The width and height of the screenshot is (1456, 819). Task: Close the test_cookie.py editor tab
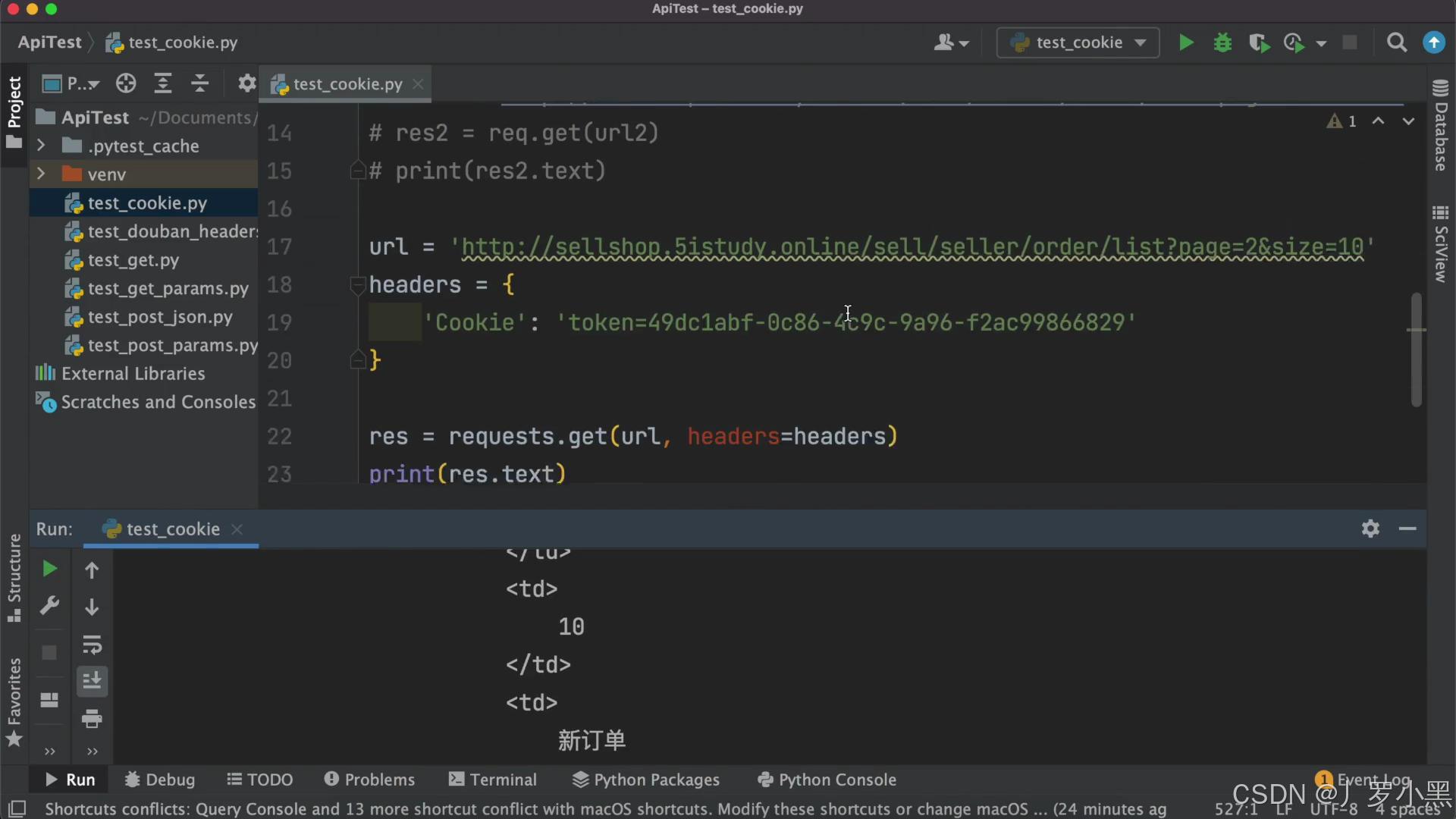click(x=418, y=84)
